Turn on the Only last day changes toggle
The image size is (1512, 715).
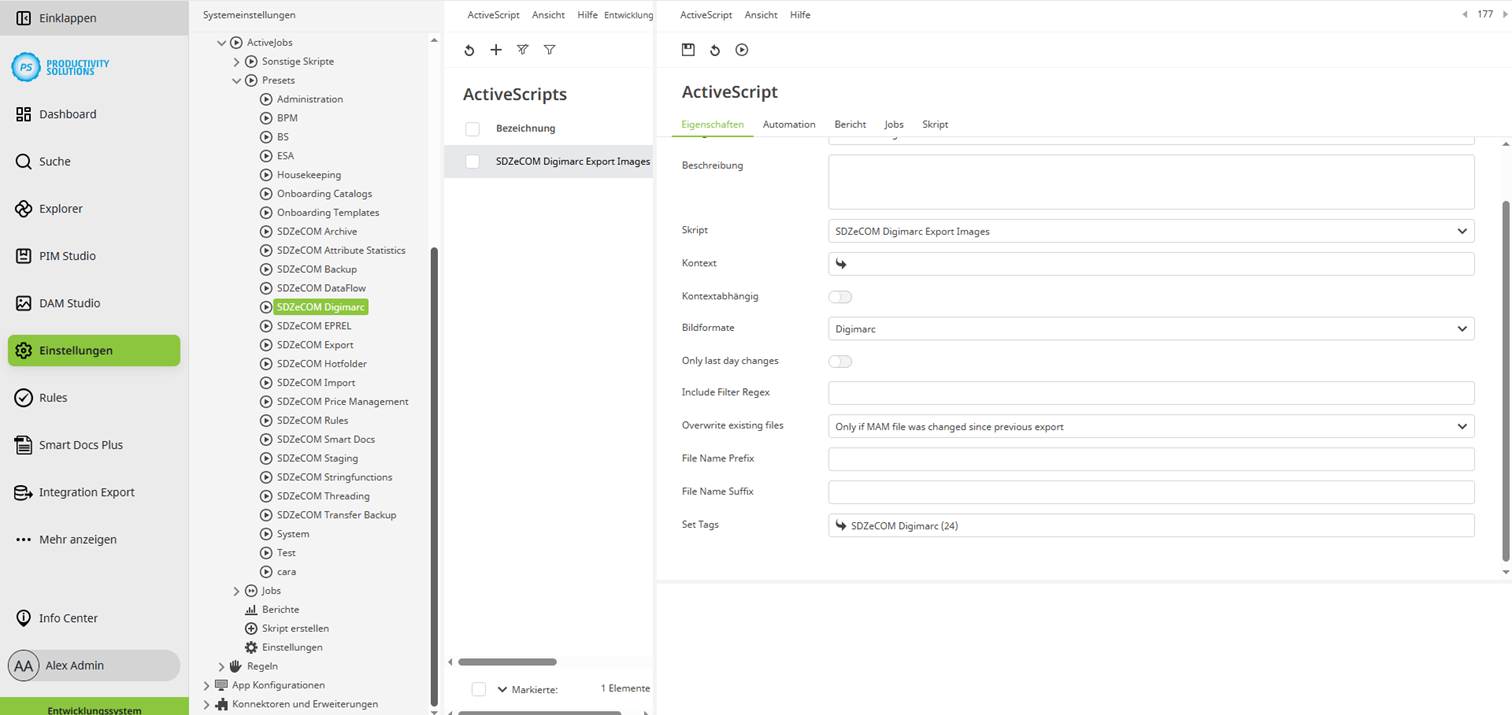click(840, 361)
